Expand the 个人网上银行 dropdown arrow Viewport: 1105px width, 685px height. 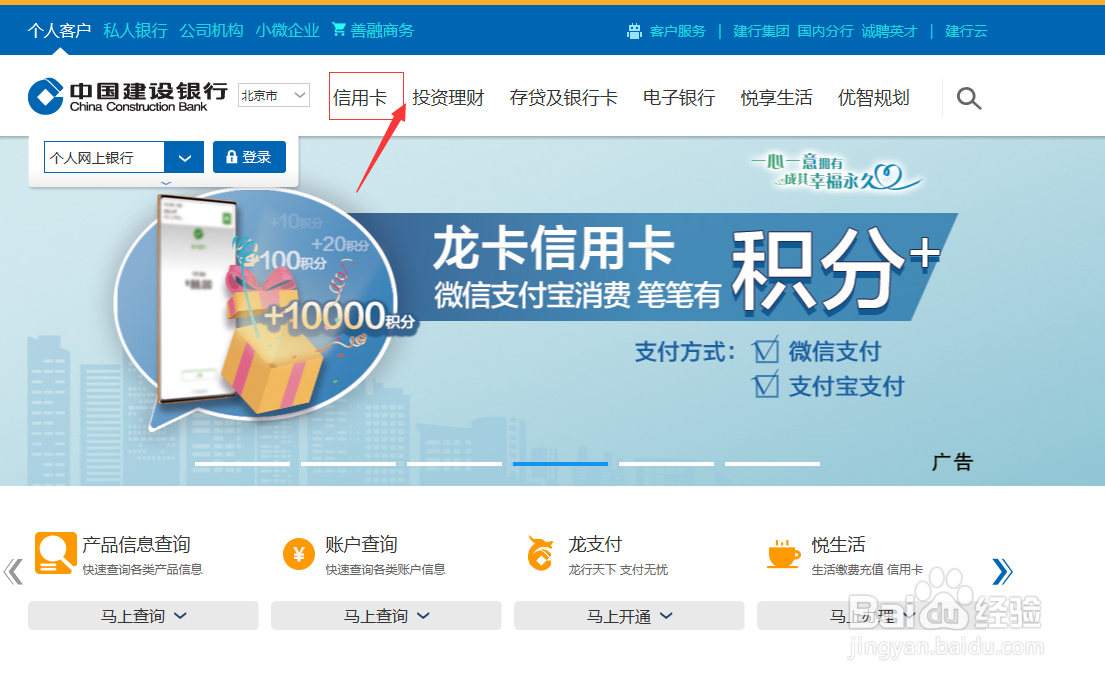[184, 157]
